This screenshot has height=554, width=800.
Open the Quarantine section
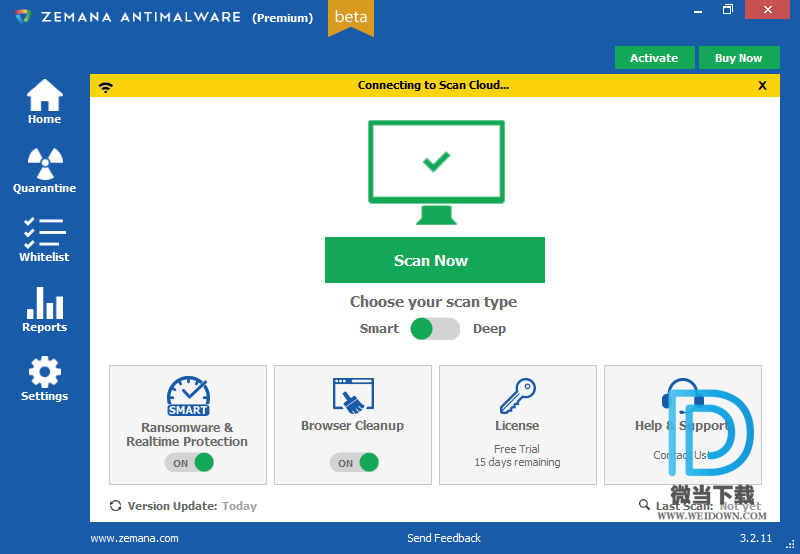(x=44, y=170)
